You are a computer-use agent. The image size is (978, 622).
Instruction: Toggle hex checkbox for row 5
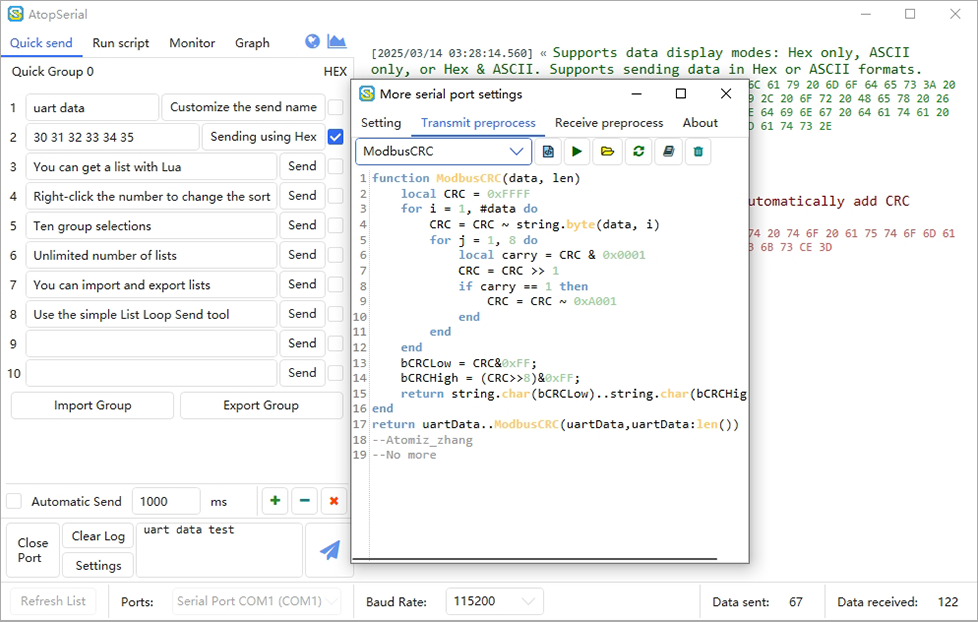click(336, 225)
